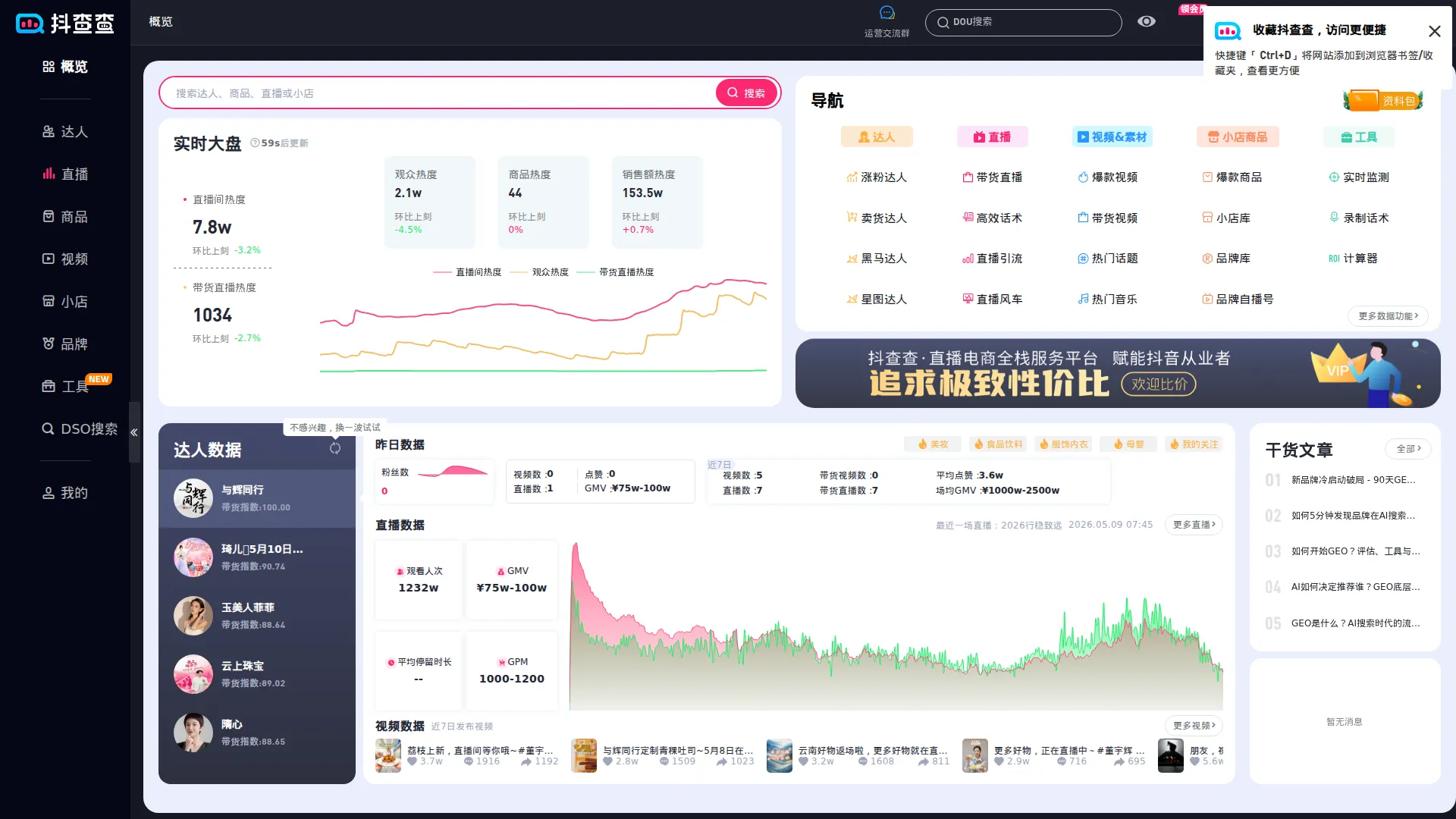Click the 品牌 sidebar icon

(x=49, y=344)
